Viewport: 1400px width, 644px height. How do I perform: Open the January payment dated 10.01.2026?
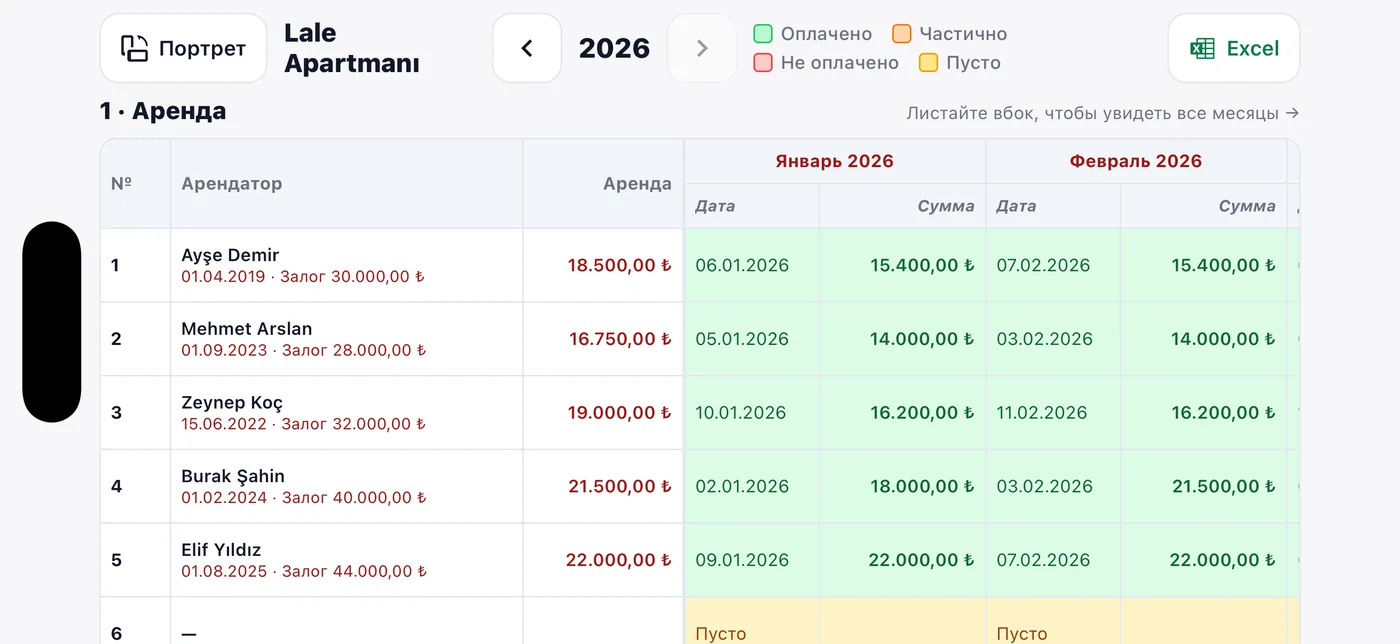(x=741, y=413)
